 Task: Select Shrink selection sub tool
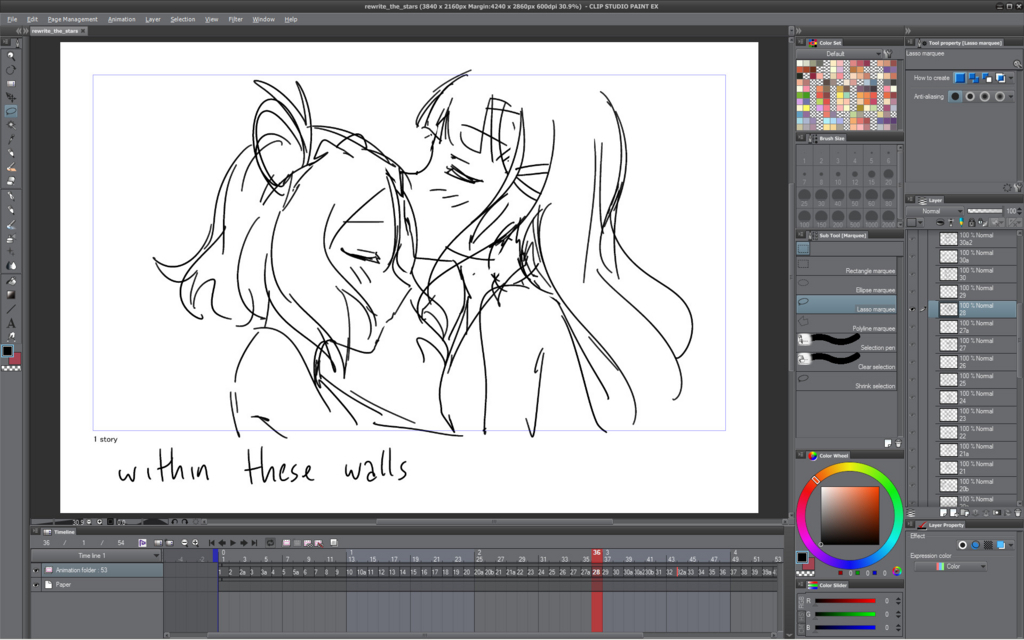point(846,381)
